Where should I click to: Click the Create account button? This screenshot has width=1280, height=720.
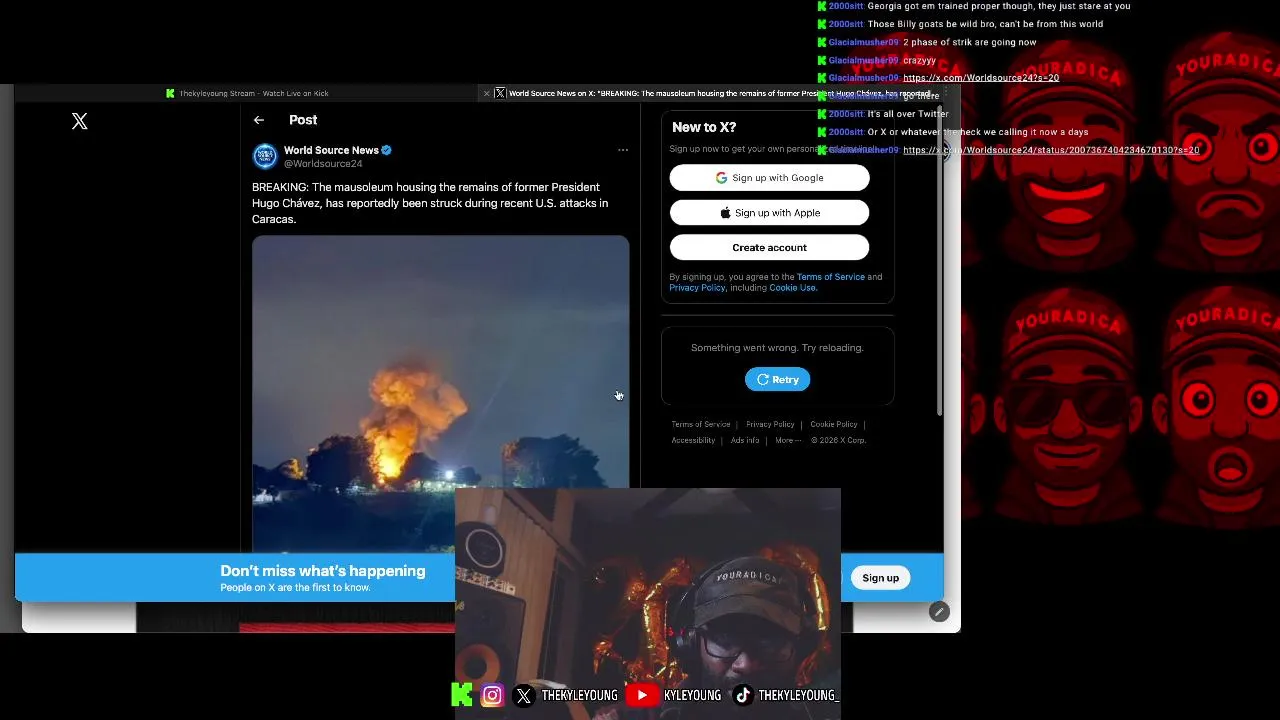pyautogui.click(x=769, y=247)
